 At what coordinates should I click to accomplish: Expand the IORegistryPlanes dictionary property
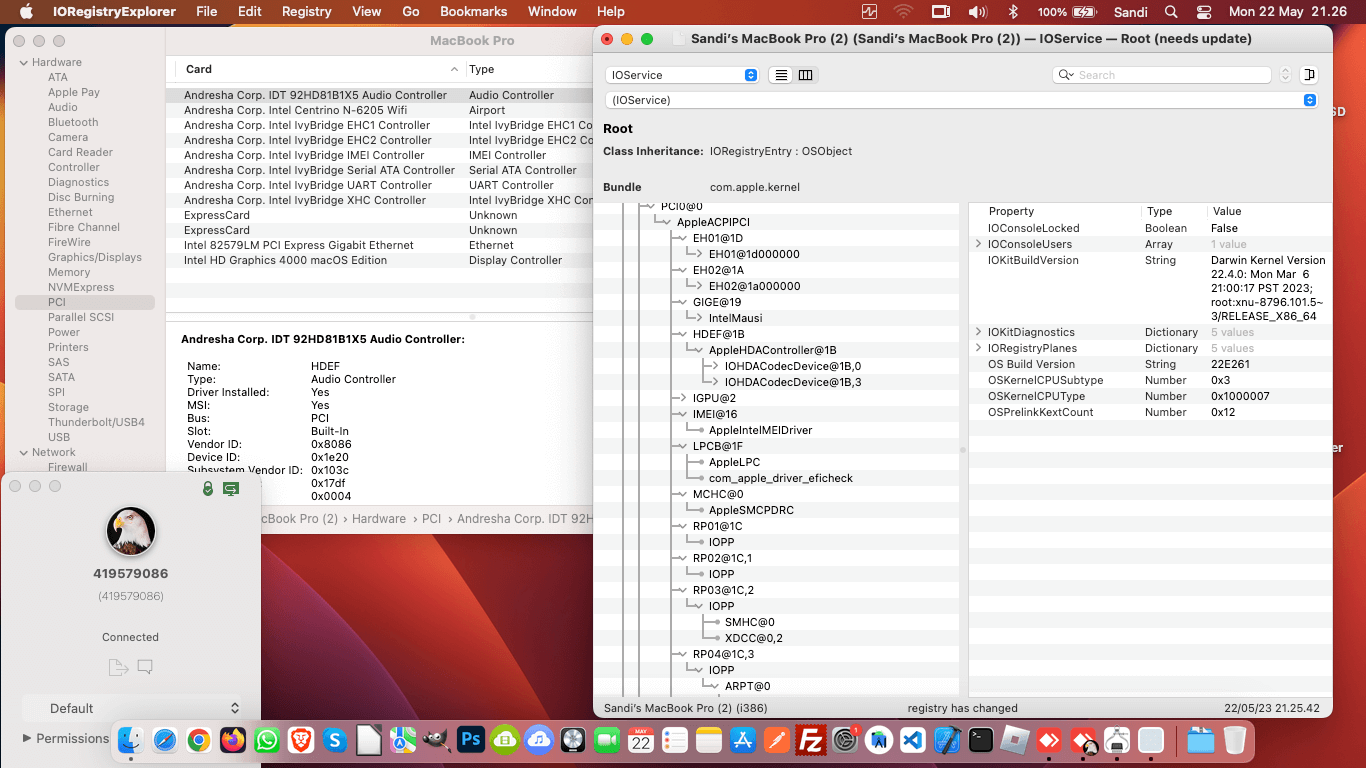[x=979, y=348]
